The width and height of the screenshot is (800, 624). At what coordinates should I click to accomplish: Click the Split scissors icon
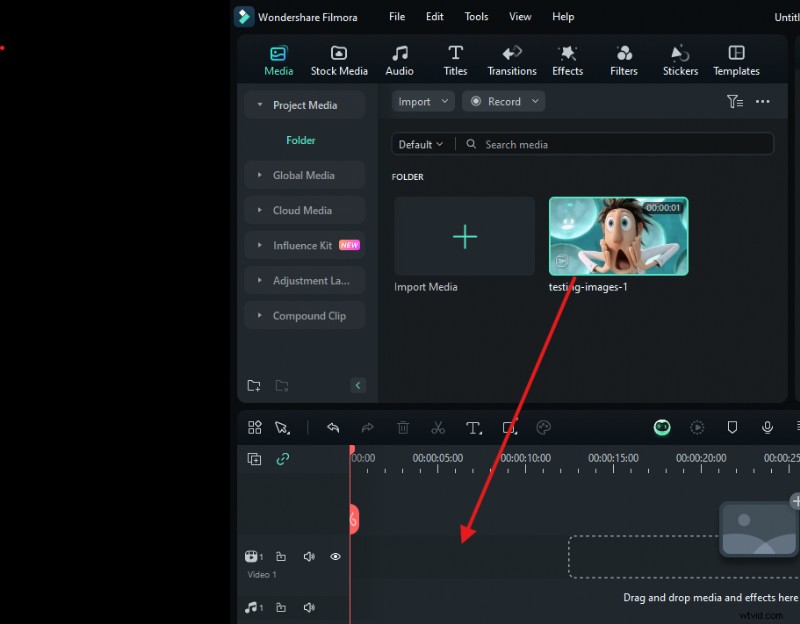(x=438, y=428)
